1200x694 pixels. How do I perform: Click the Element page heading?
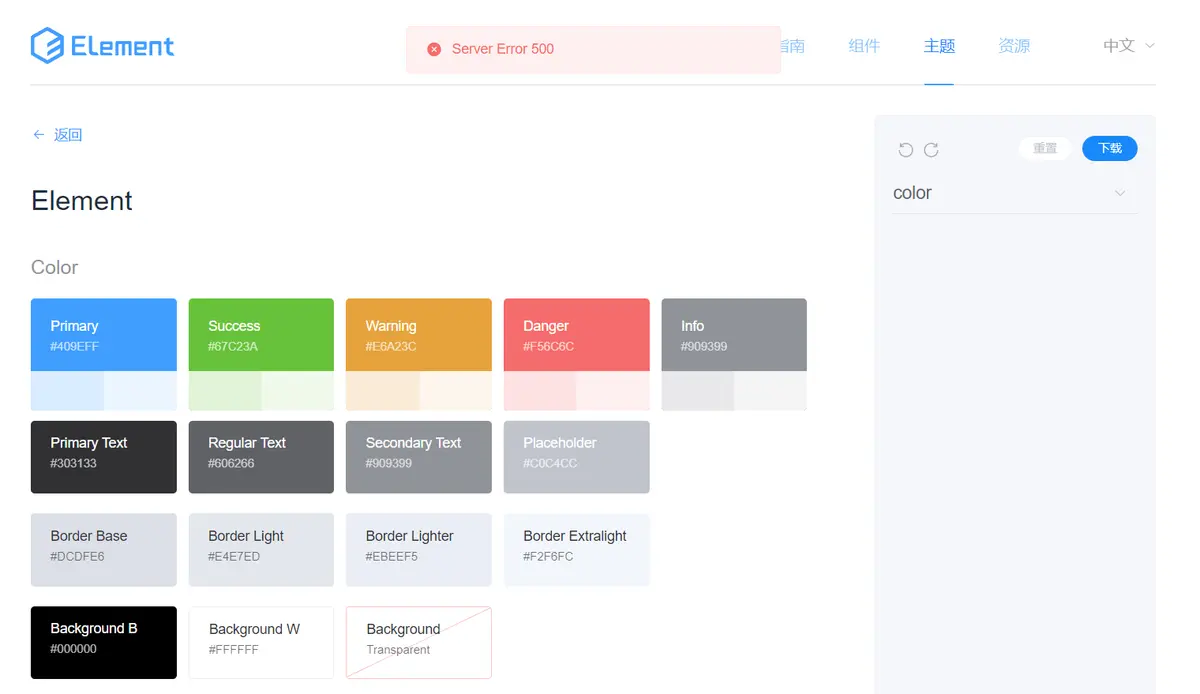pyautogui.click(x=82, y=201)
